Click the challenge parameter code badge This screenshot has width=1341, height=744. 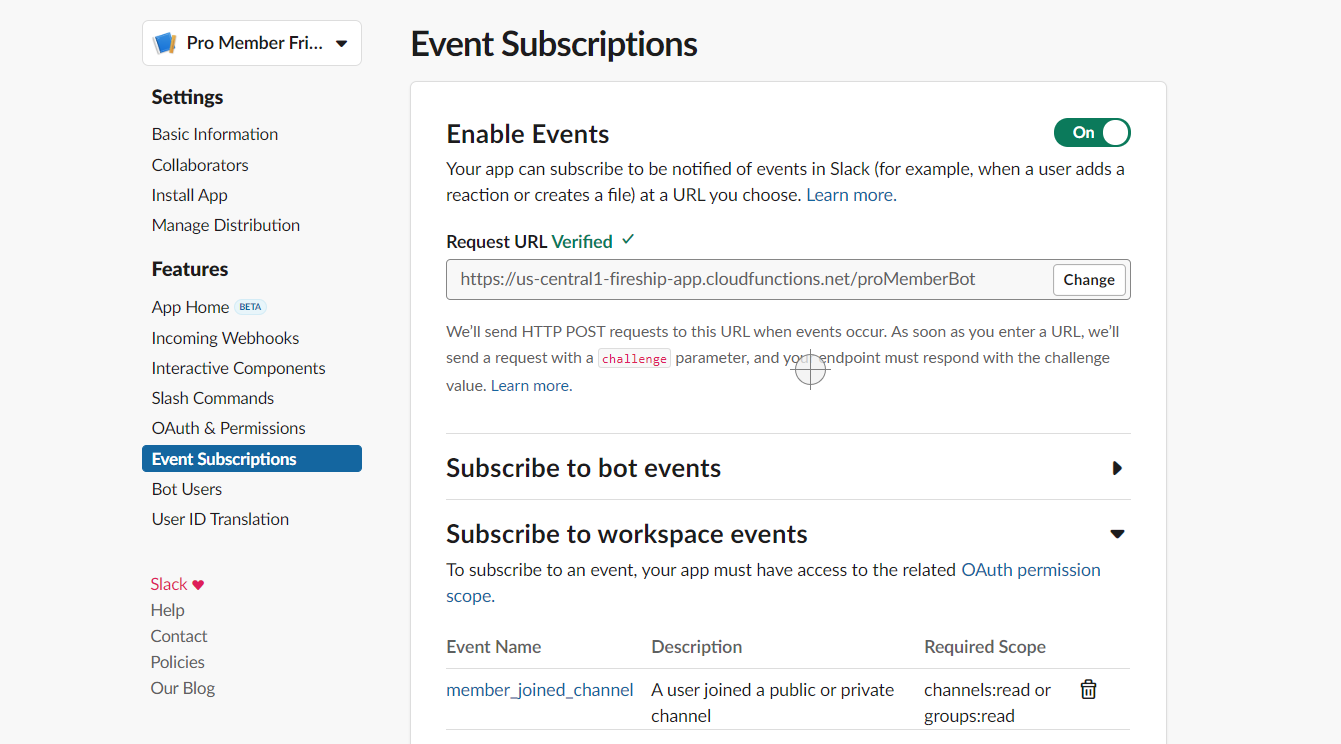[634, 357]
